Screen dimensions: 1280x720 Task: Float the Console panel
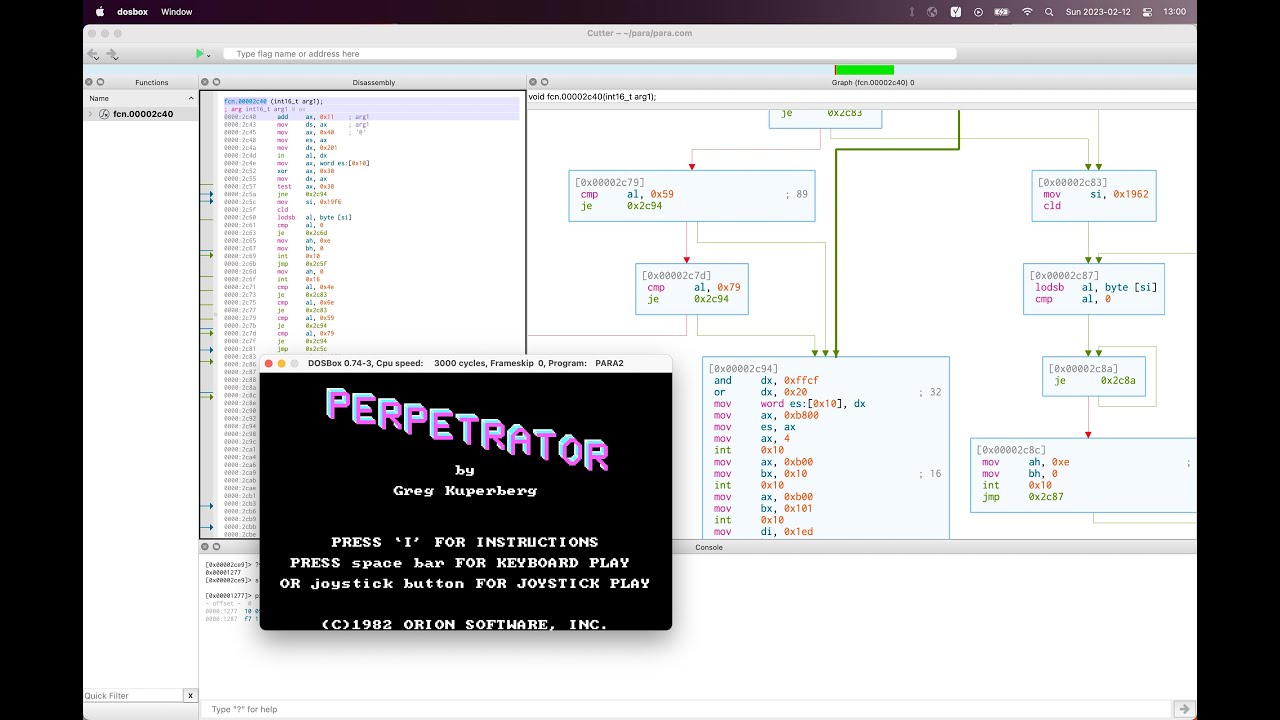coord(216,547)
